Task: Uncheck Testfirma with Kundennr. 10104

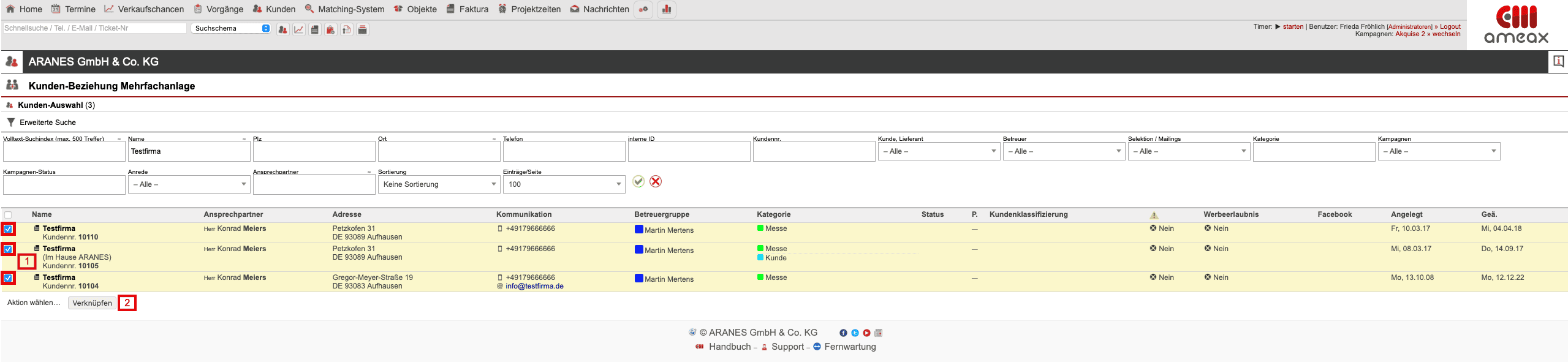Action: 8,278
